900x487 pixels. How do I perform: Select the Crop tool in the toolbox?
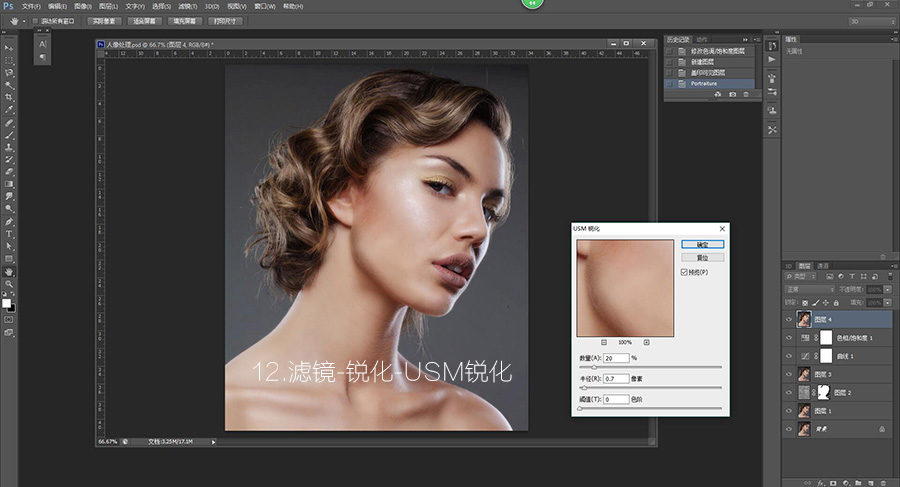click(9, 98)
